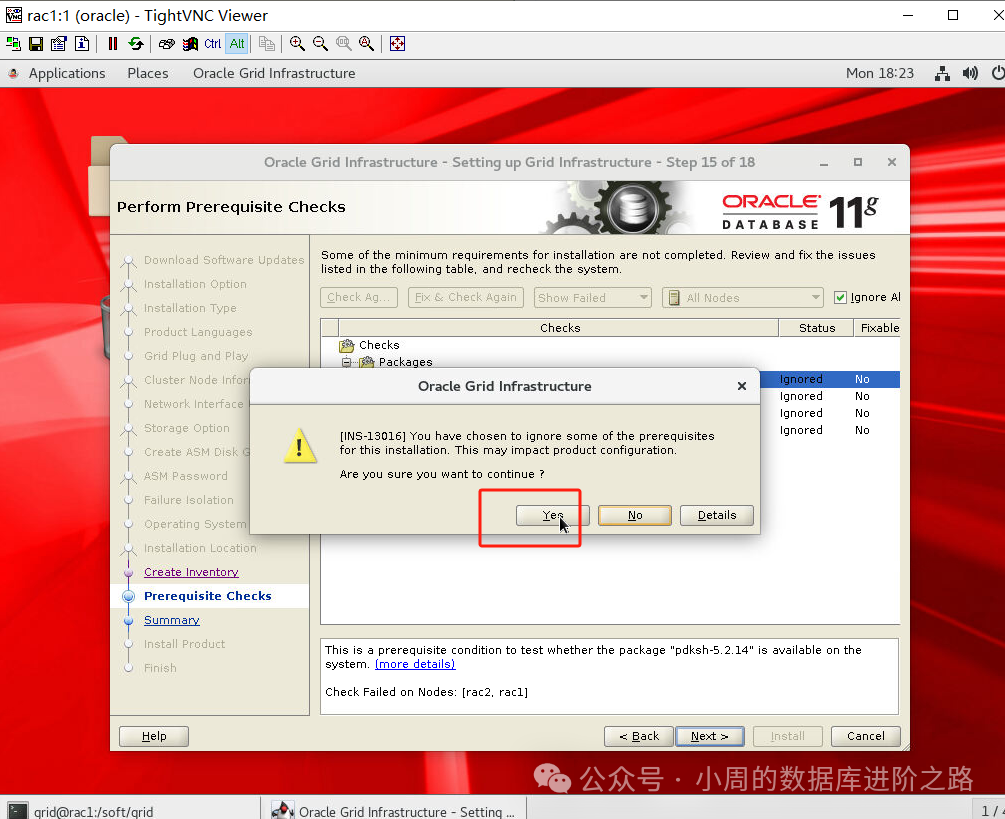Show Connection info via the 'i' icon
The height and width of the screenshot is (819, 1005).
tap(82, 44)
